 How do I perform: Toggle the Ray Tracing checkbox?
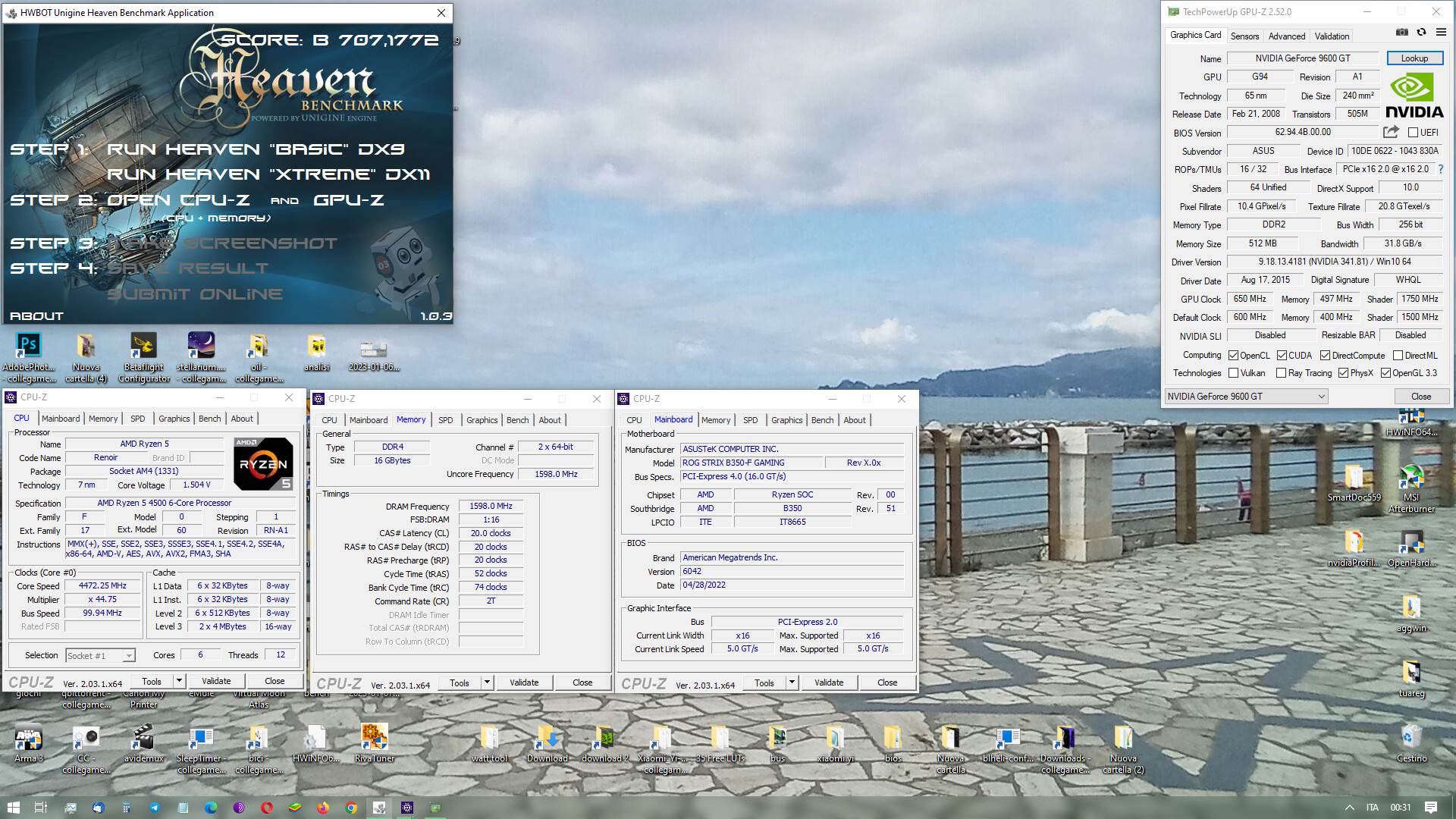[1281, 372]
